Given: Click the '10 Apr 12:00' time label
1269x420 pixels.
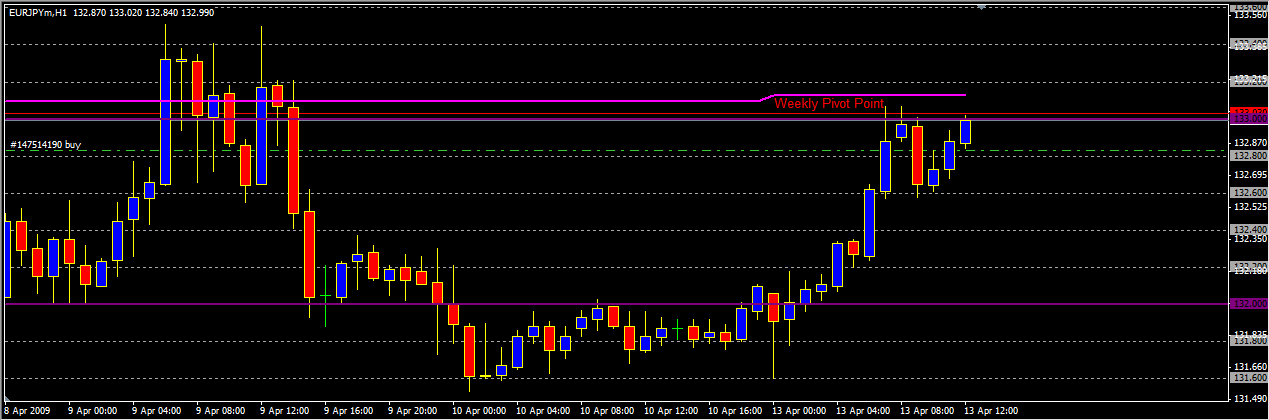Looking at the screenshot, I should (x=670, y=411).
